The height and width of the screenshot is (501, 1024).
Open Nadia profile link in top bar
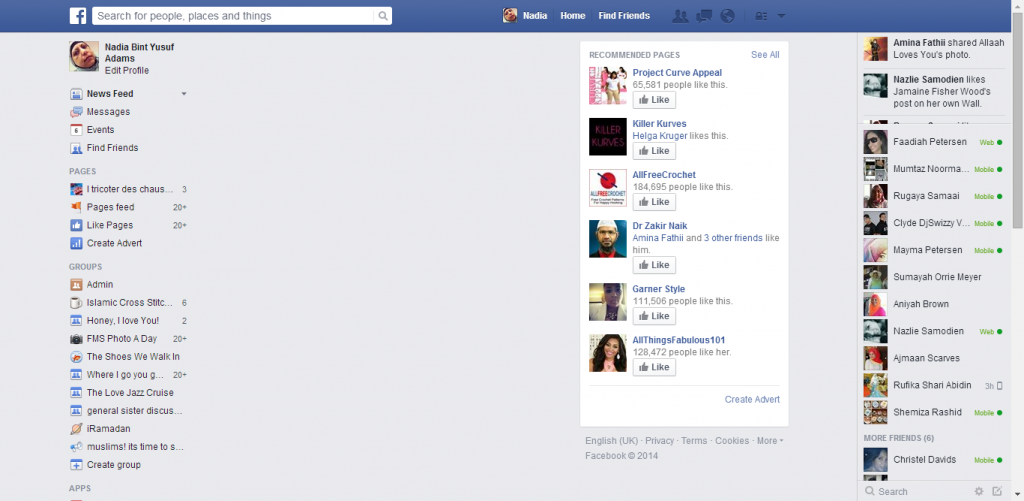527,16
